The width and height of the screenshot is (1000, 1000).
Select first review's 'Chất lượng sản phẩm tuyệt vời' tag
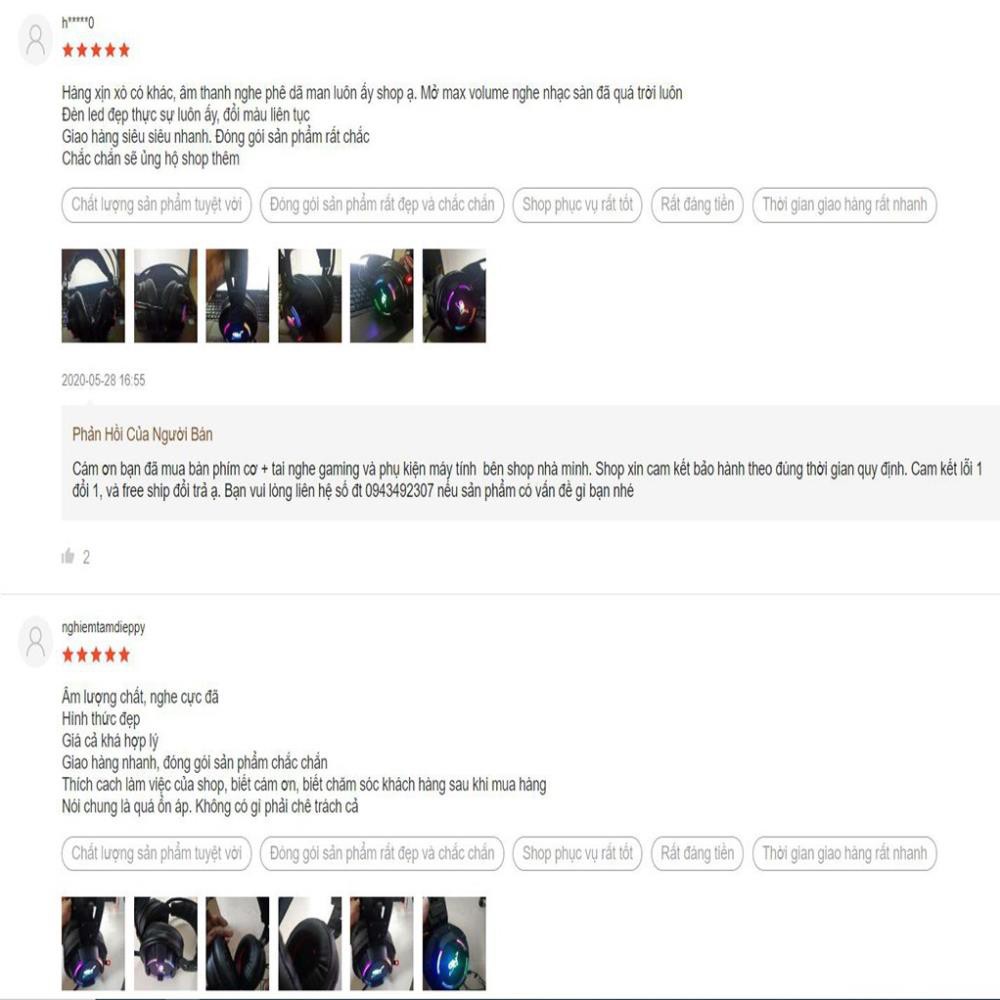point(156,205)
